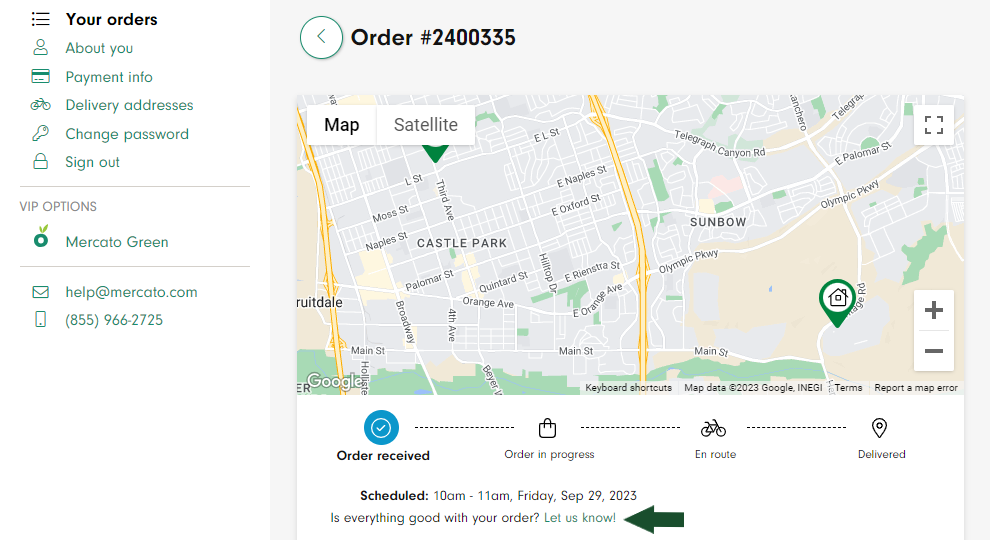Click the Let us know! link
Screen dimensions: 990x540
point(580,518)
